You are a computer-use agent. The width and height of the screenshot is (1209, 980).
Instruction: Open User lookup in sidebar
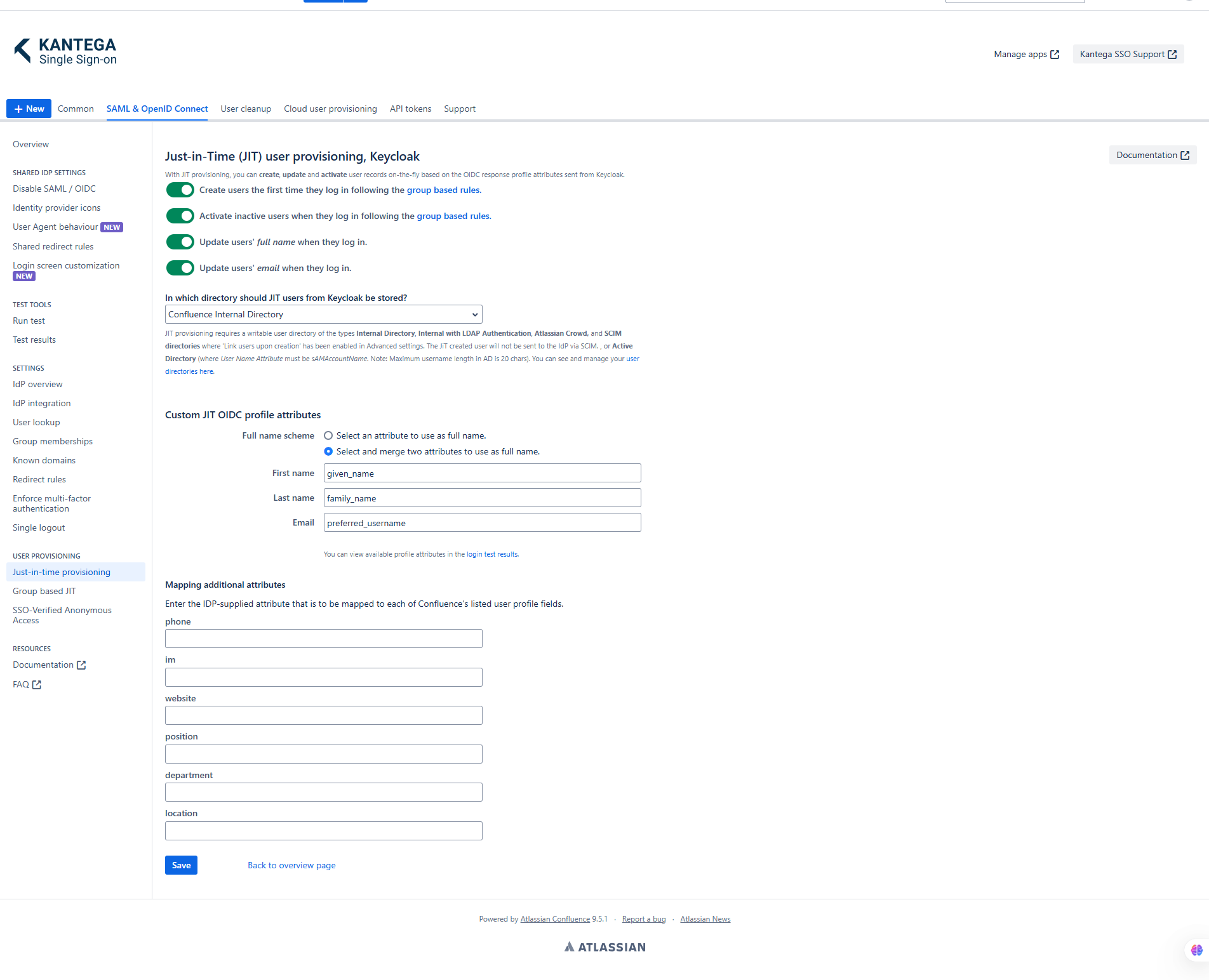pos(36,423)
